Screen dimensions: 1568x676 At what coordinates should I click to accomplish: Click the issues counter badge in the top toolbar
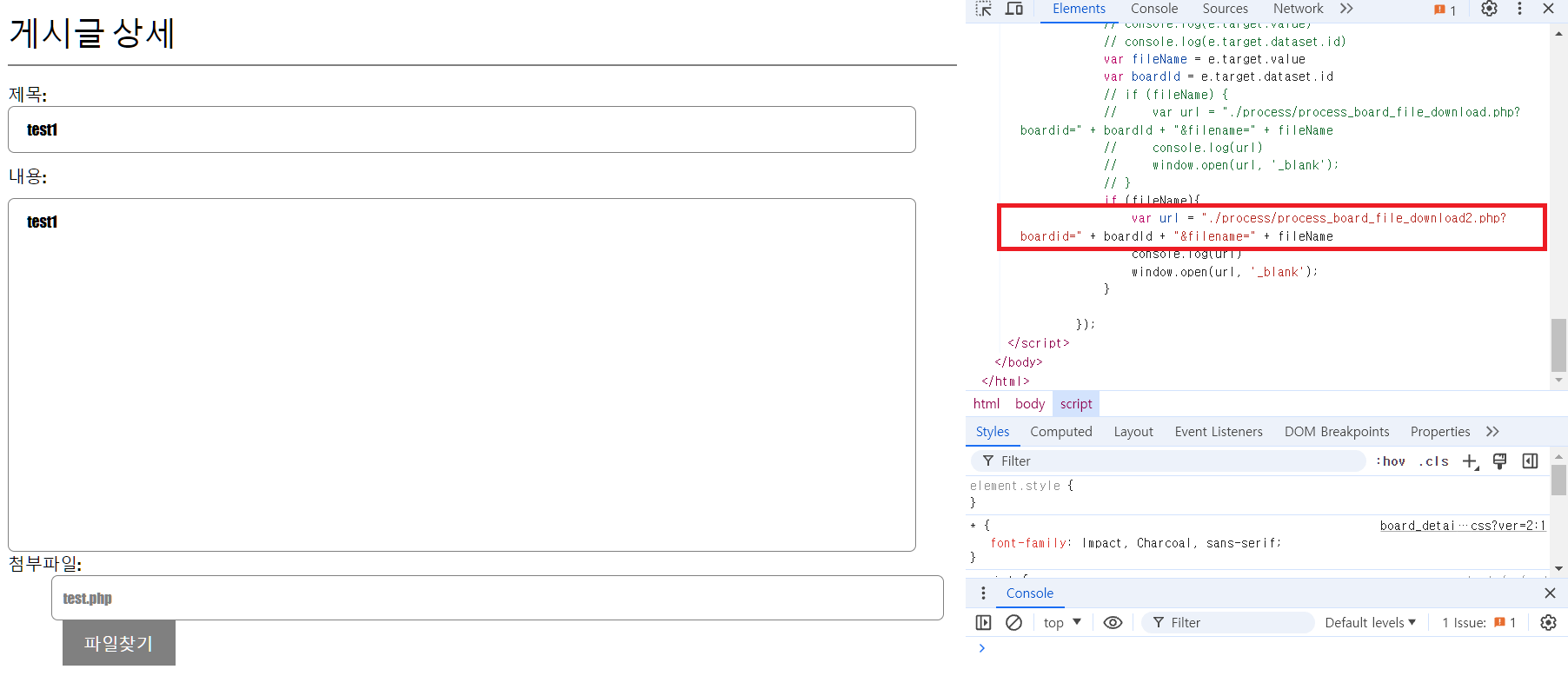1445,10
